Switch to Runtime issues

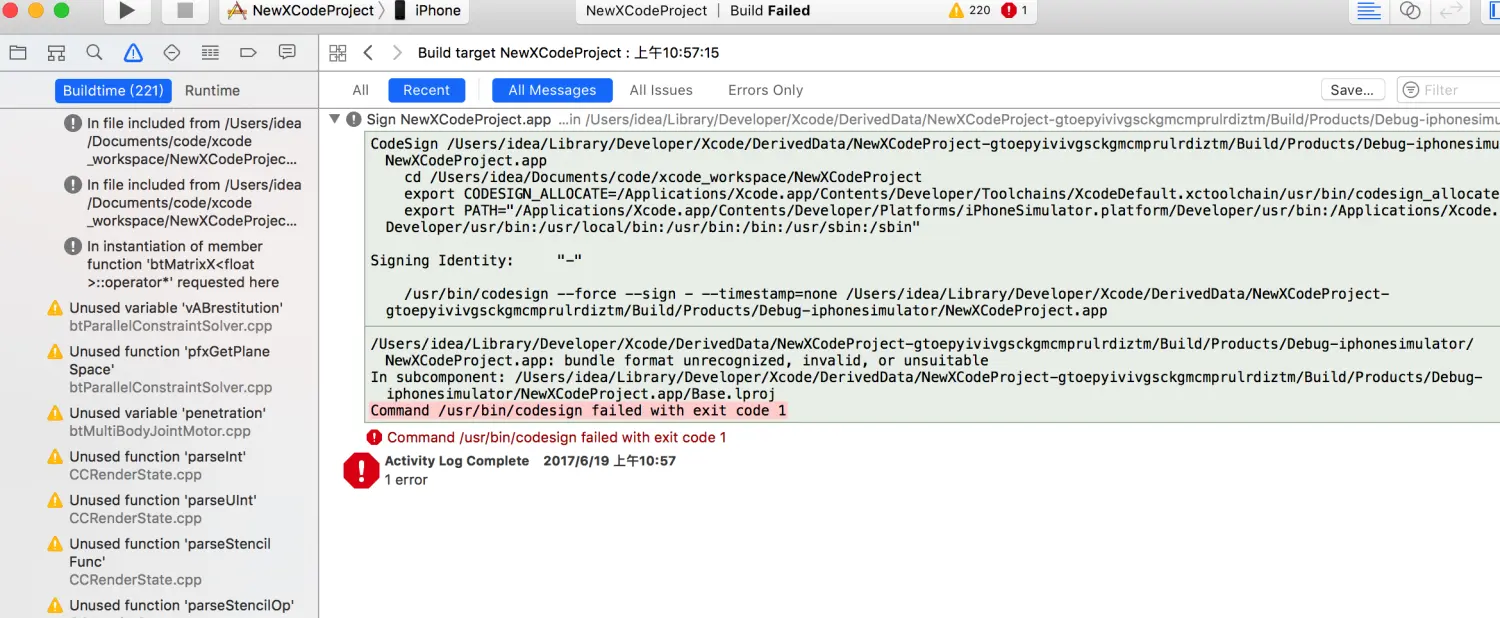[x=212, y=90]
